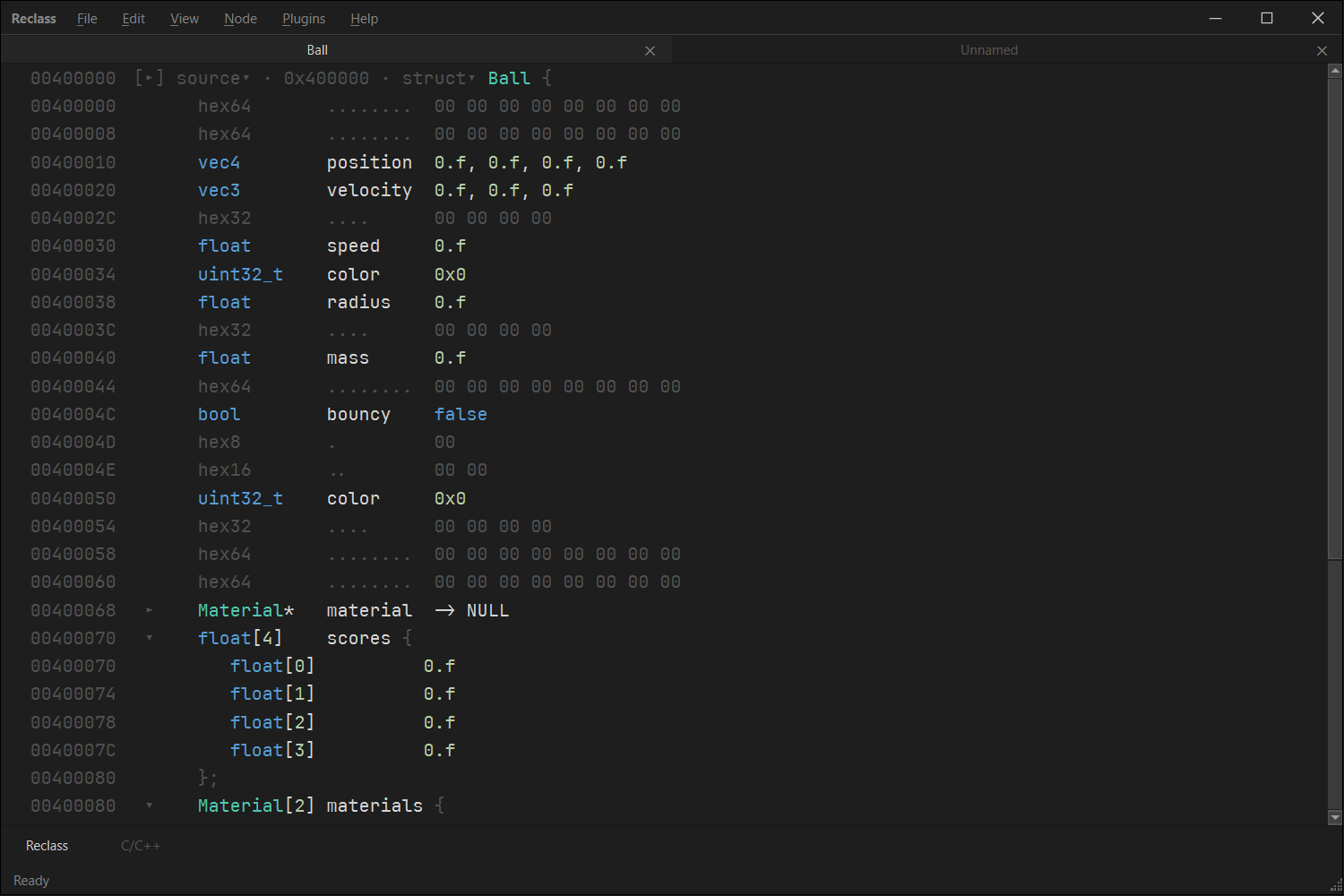Open the Plugins menu

pyautogui.click(x=304, y=19)
